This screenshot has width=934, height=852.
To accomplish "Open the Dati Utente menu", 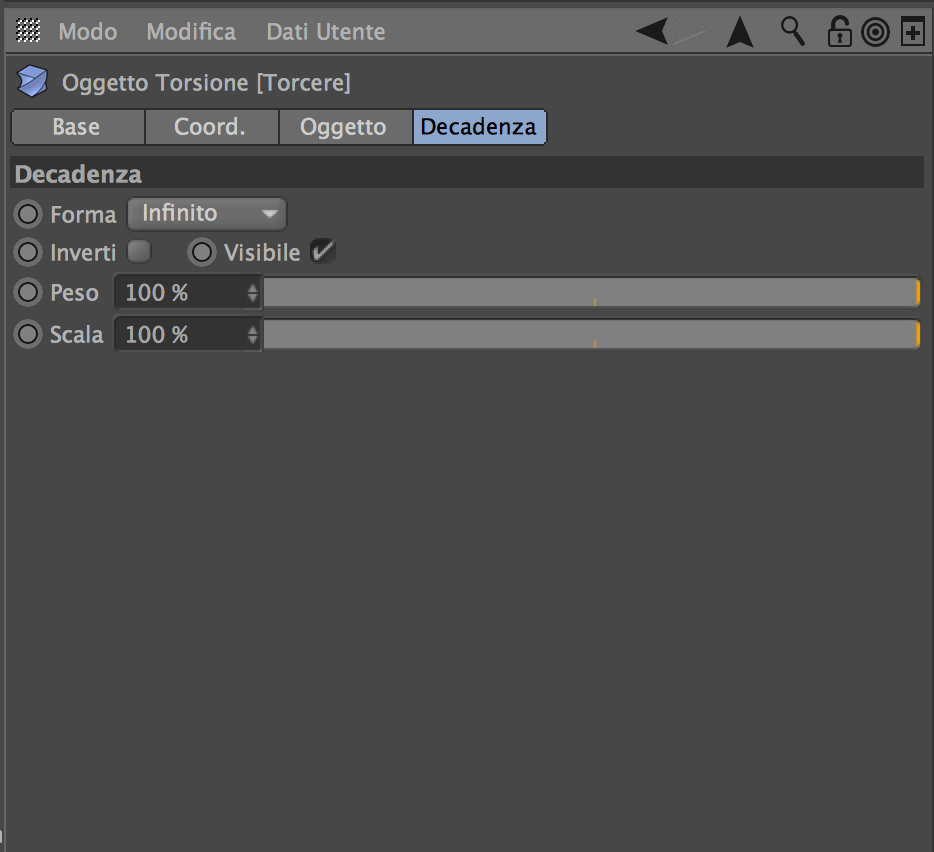I will [326, 32].
